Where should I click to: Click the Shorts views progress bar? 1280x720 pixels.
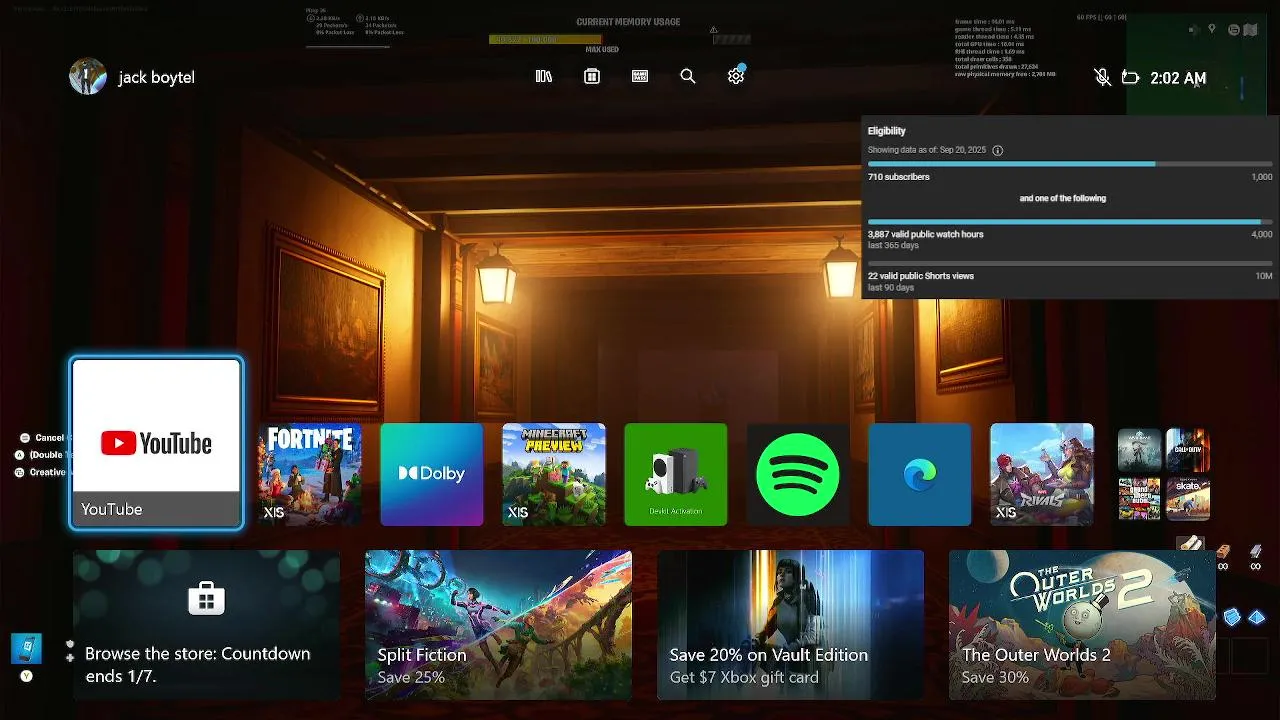point(1070,264)
